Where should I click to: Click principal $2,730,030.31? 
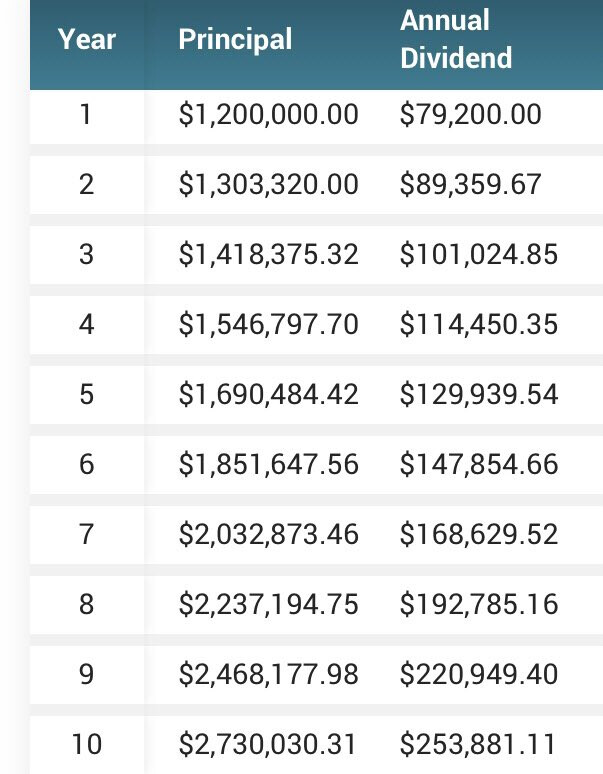(267, 745)
